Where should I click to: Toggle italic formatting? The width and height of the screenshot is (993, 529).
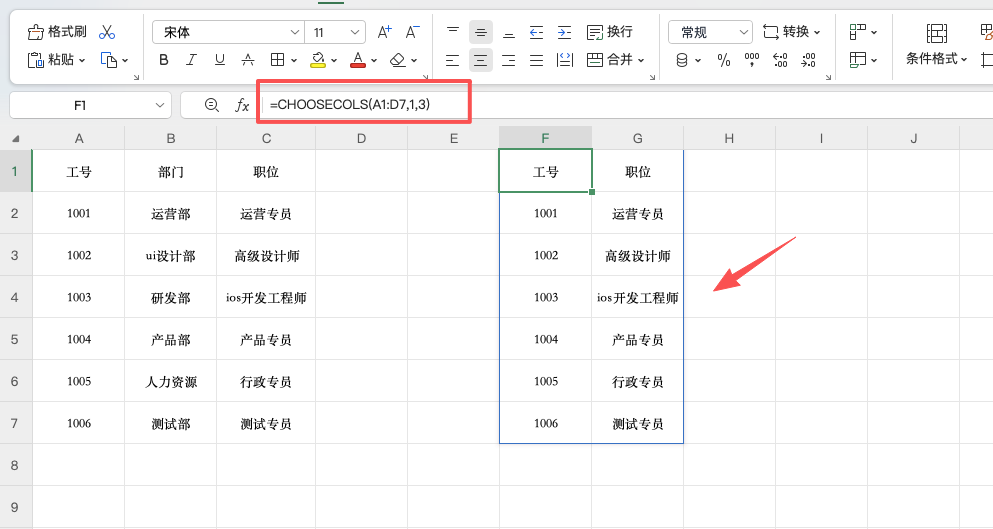pyautogui.click(x=191, y=60)
